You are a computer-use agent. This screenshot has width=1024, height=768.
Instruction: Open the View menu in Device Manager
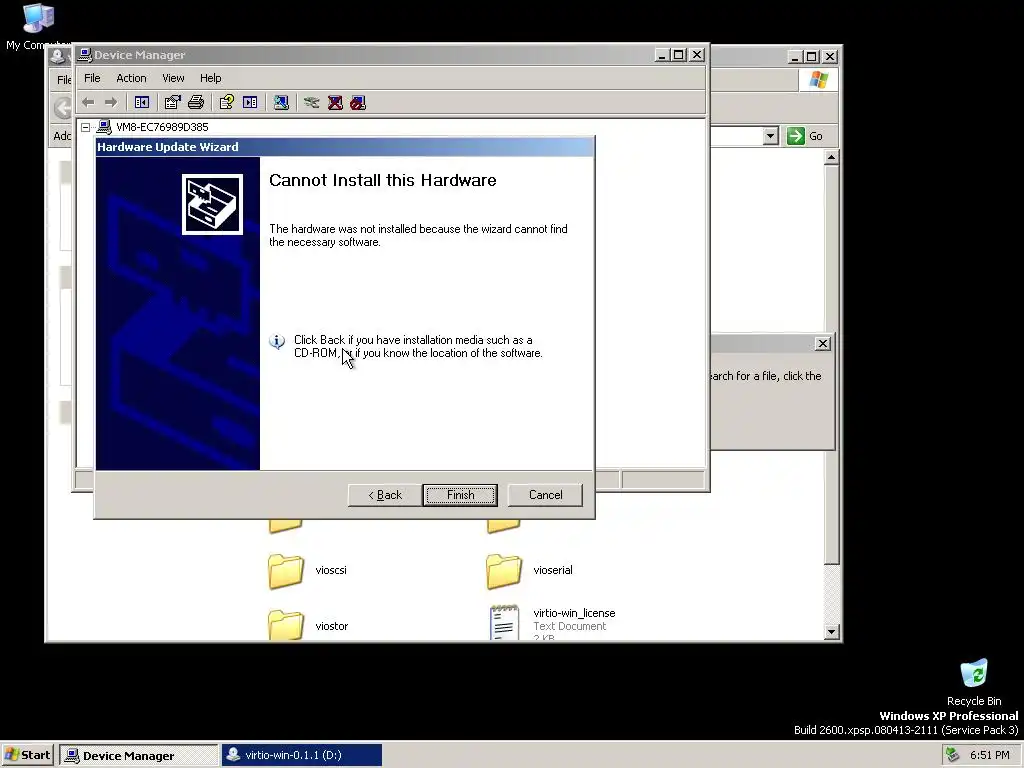(x=173, y=78)
